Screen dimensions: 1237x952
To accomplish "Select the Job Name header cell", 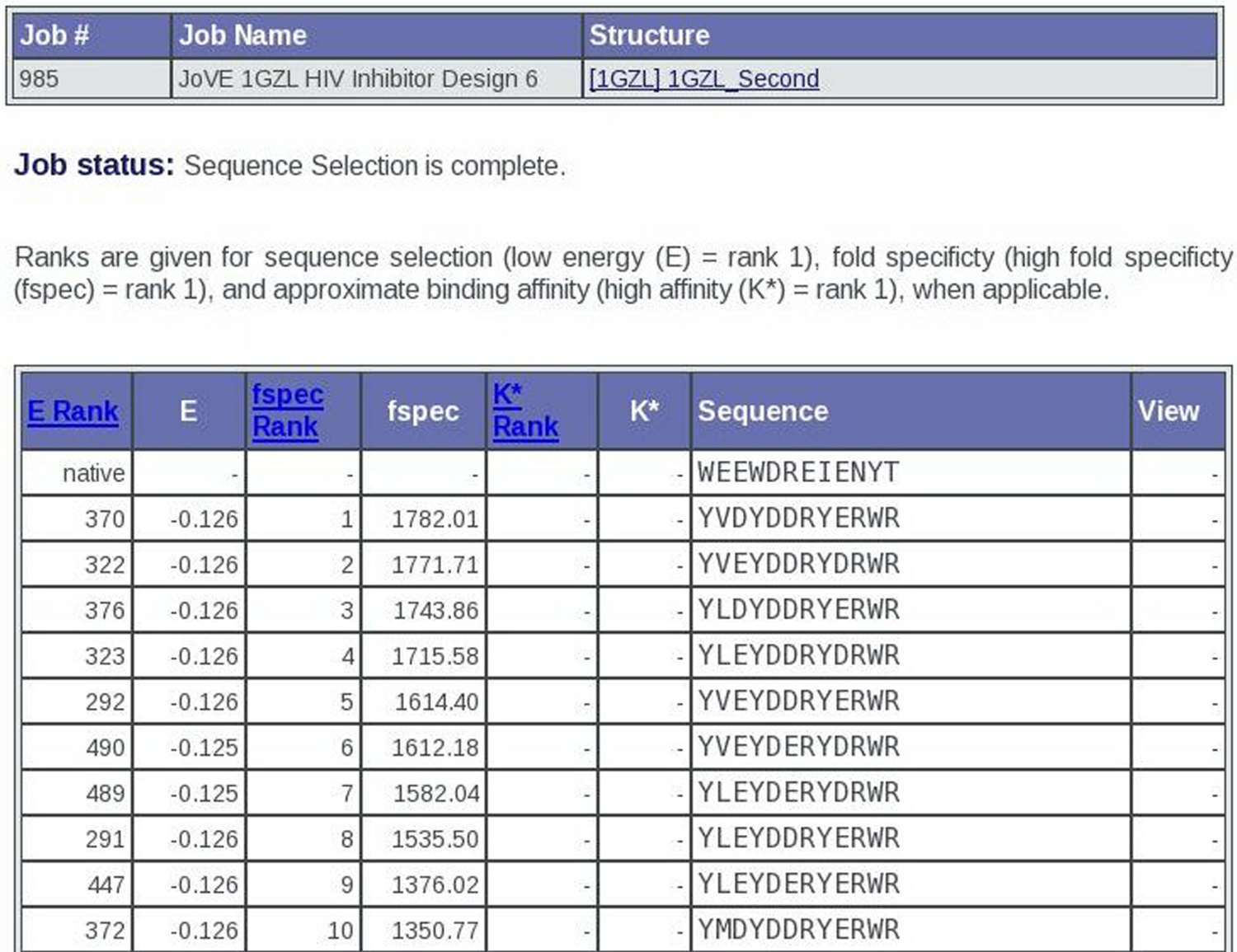I will pos(377,35).
